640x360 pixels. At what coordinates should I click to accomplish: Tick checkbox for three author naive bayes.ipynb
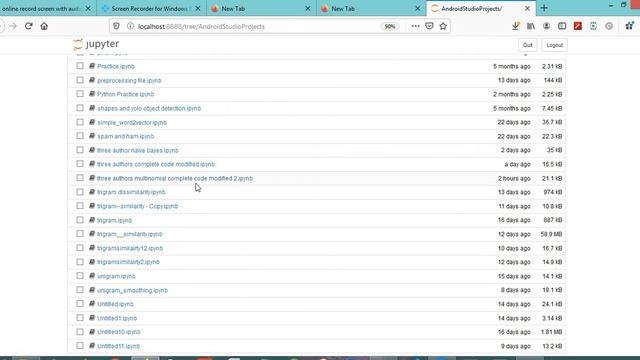pyautogui.click(x=80, y=150)
